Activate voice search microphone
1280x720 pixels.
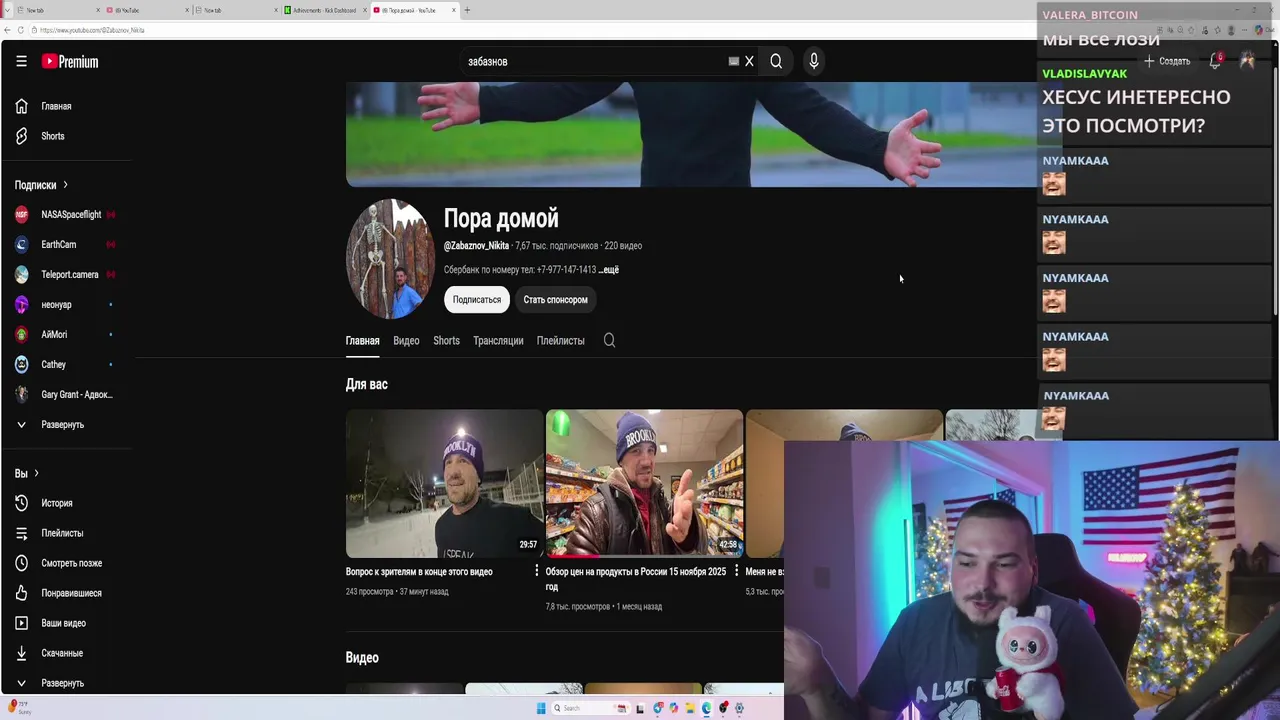(x=814, y=61)
